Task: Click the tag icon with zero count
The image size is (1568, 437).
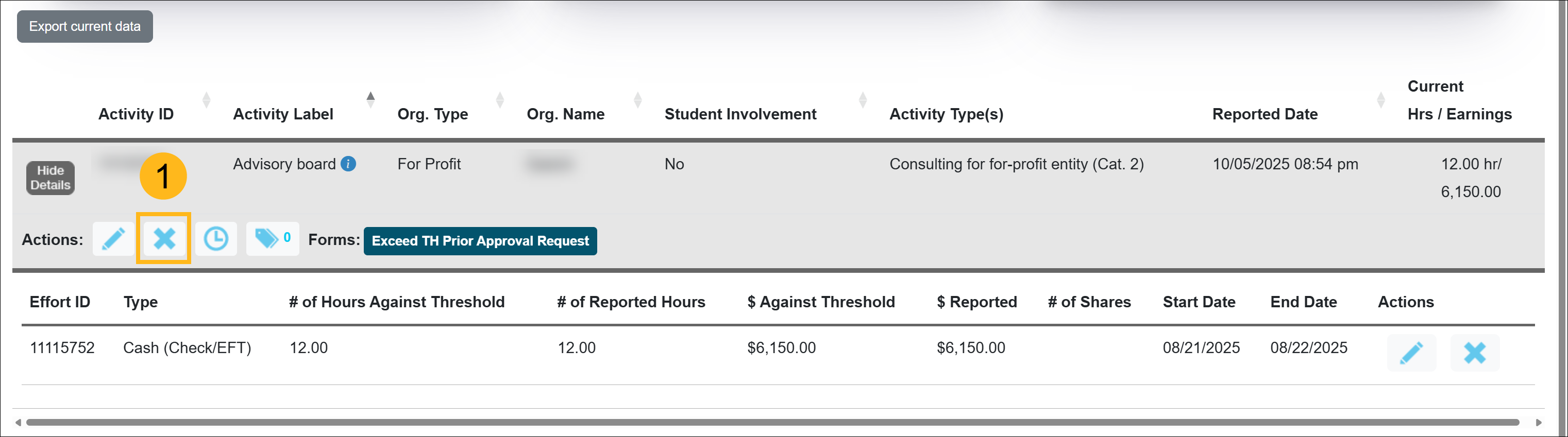Action: (x=272, y=239)
